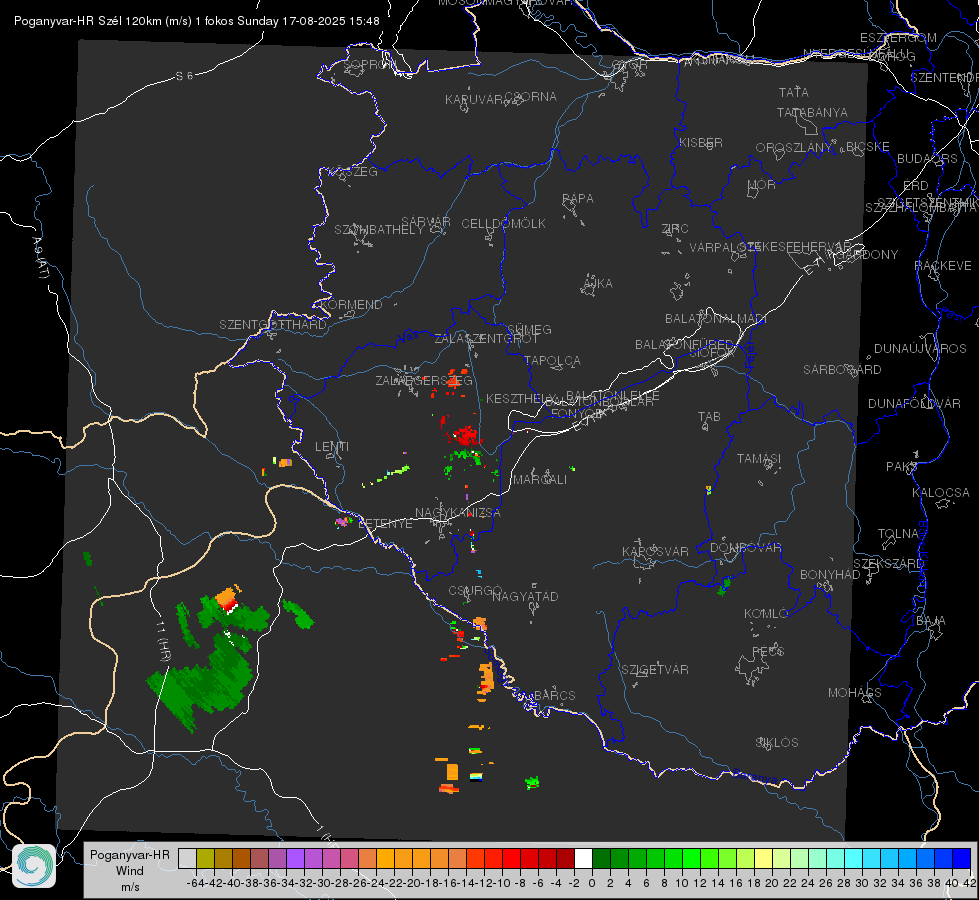Click the MOHÁCS city label
Image resolution: width=979 pixels, height=900 pixels.
[855, 693]
